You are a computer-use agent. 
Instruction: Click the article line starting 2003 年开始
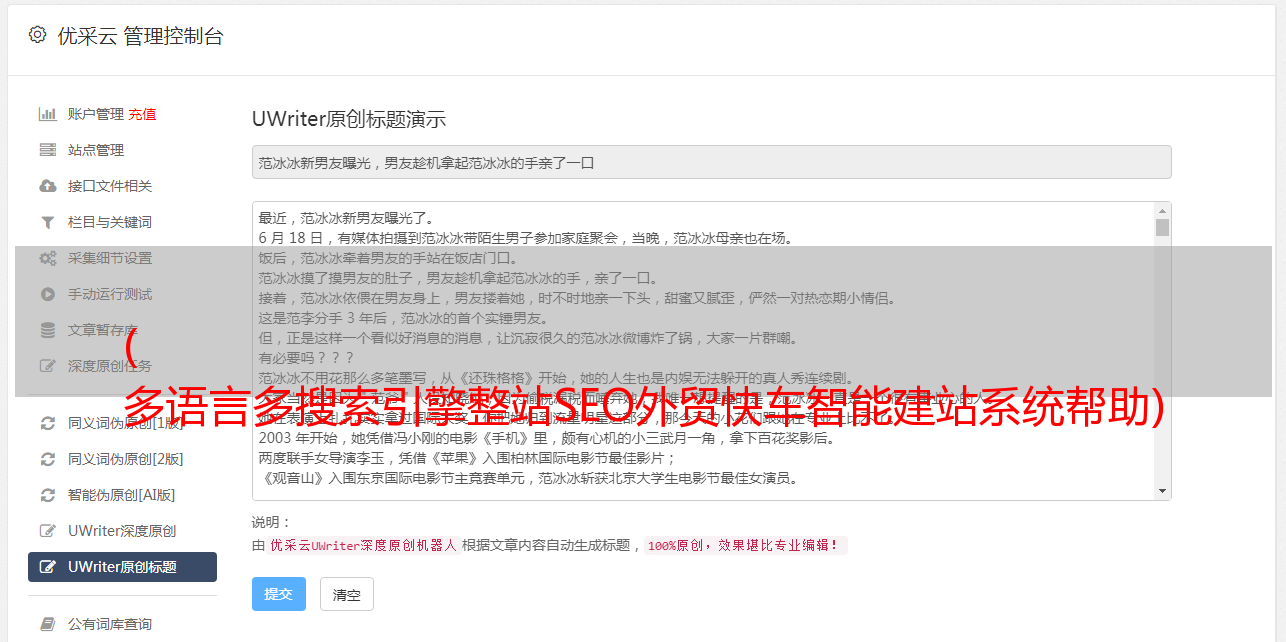coord(547,438)
